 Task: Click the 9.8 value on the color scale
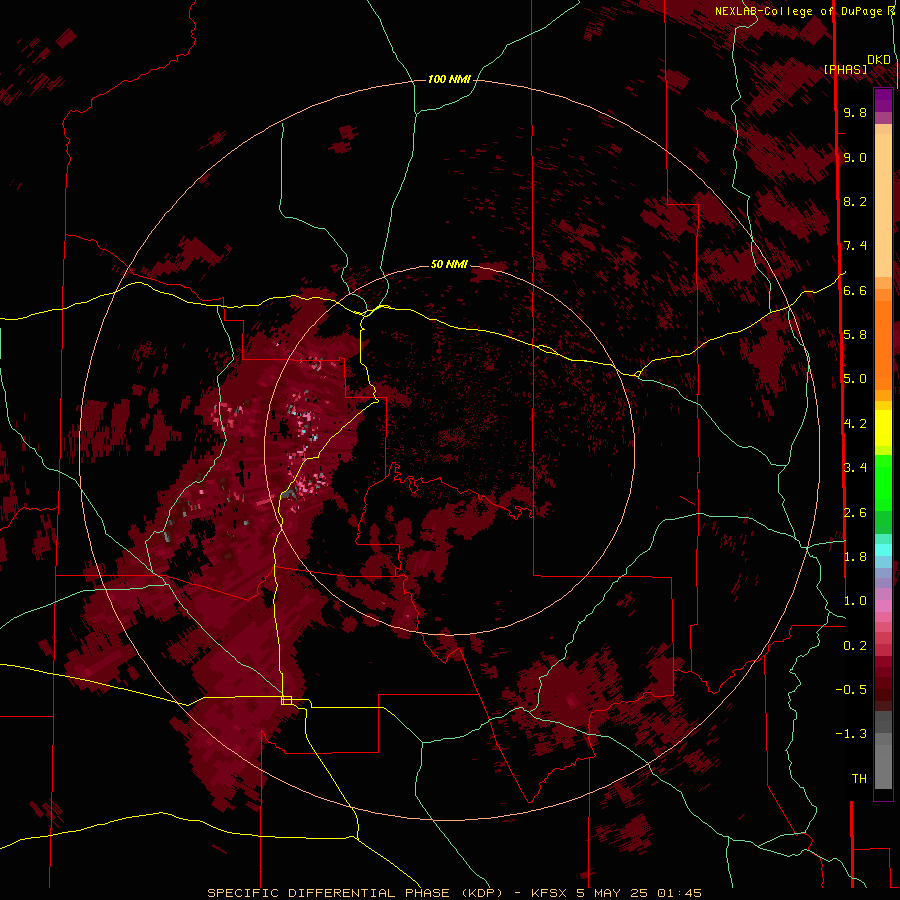(855, 112)
